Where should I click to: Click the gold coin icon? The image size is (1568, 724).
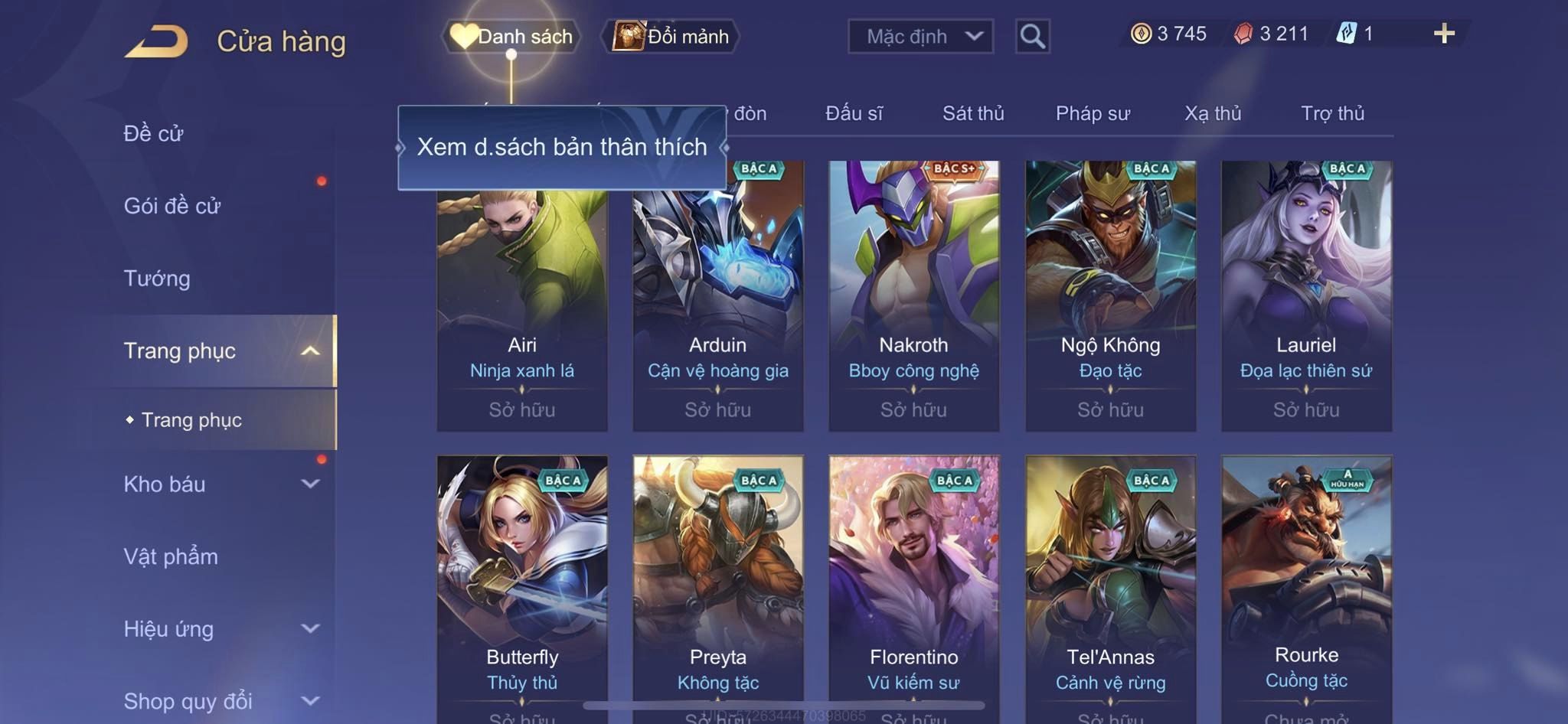(x=1141, y=34)
